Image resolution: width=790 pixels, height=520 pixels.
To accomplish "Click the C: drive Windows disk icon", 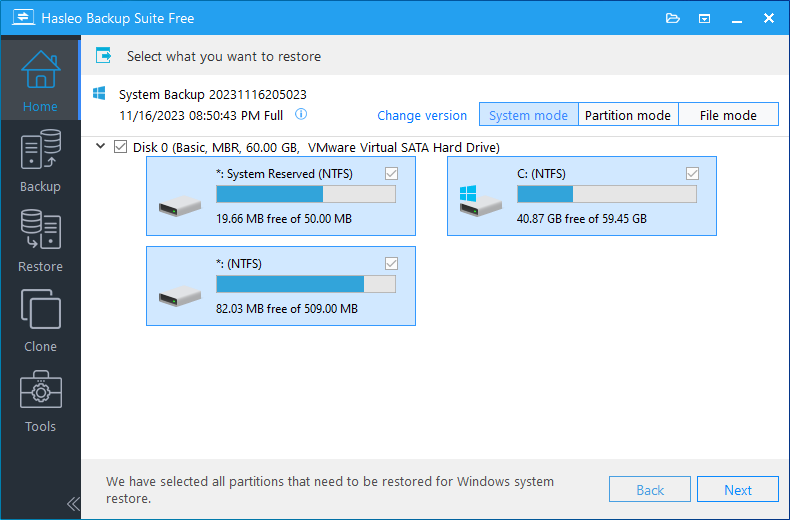I will coord(480,201).
